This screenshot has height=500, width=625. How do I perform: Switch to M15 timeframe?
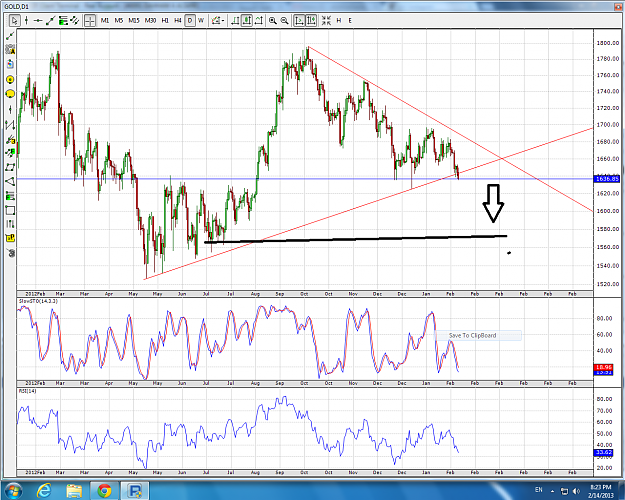click(x=134, y=20)
